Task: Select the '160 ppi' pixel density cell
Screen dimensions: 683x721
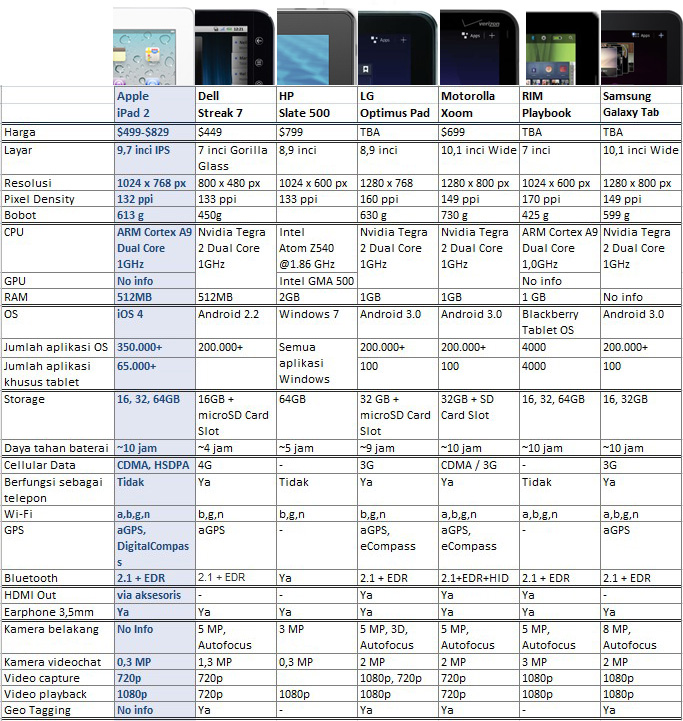Action: pos(398,199)
